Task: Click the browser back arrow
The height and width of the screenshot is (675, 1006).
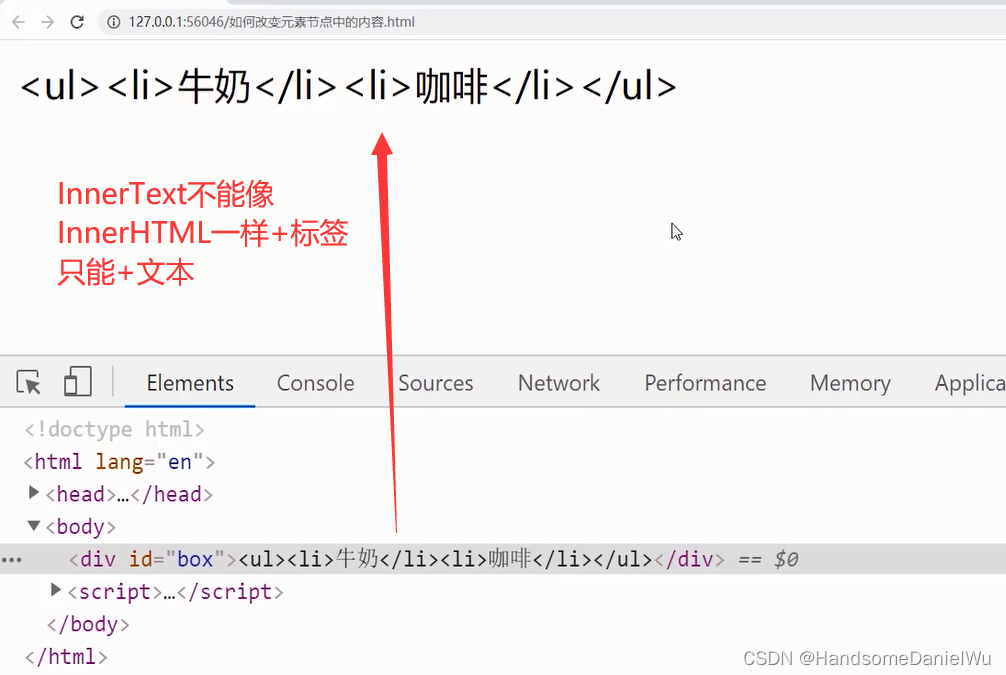Action: pyautogui.click(x=16, y=20)
